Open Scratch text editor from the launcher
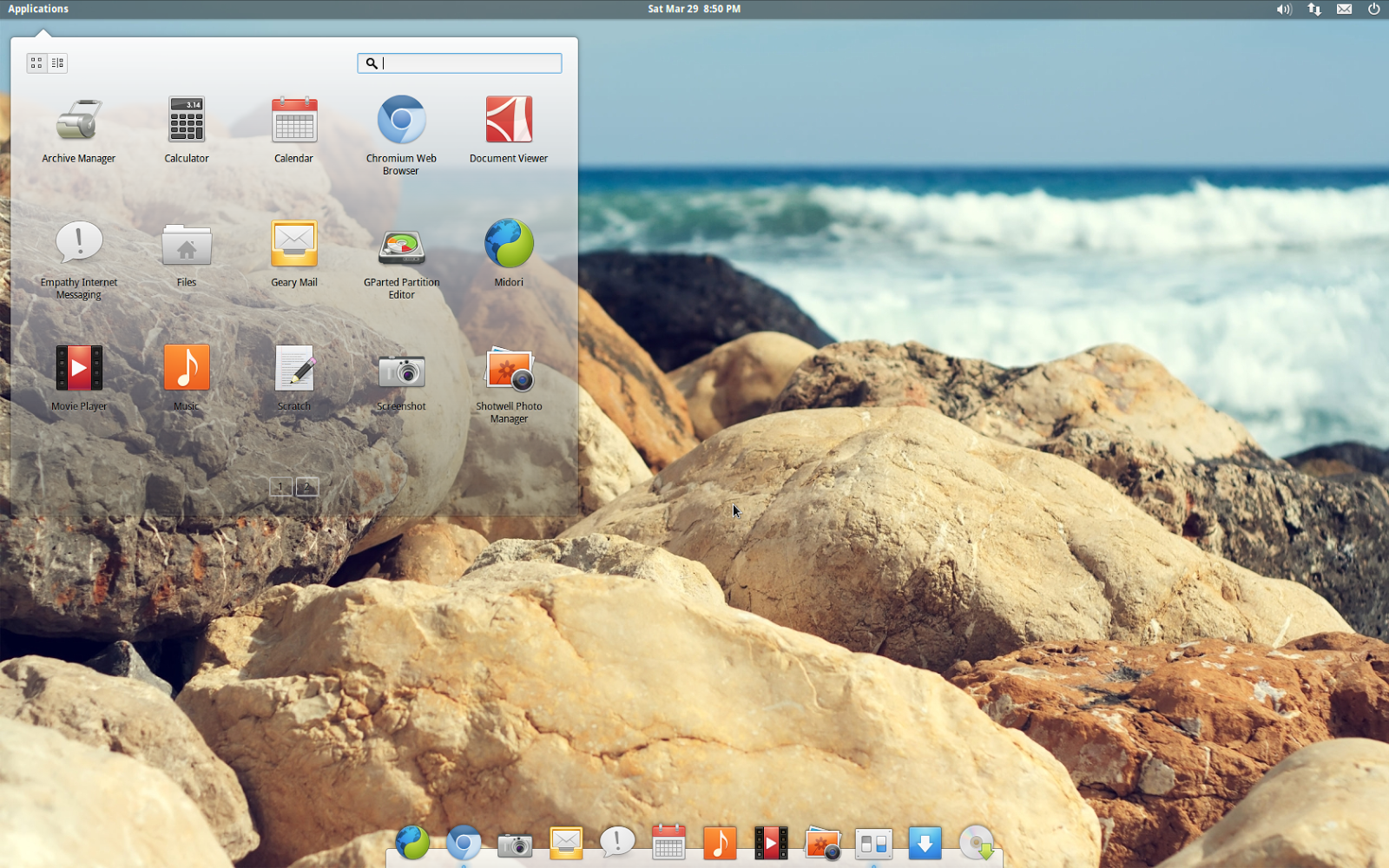 (294, 377)
